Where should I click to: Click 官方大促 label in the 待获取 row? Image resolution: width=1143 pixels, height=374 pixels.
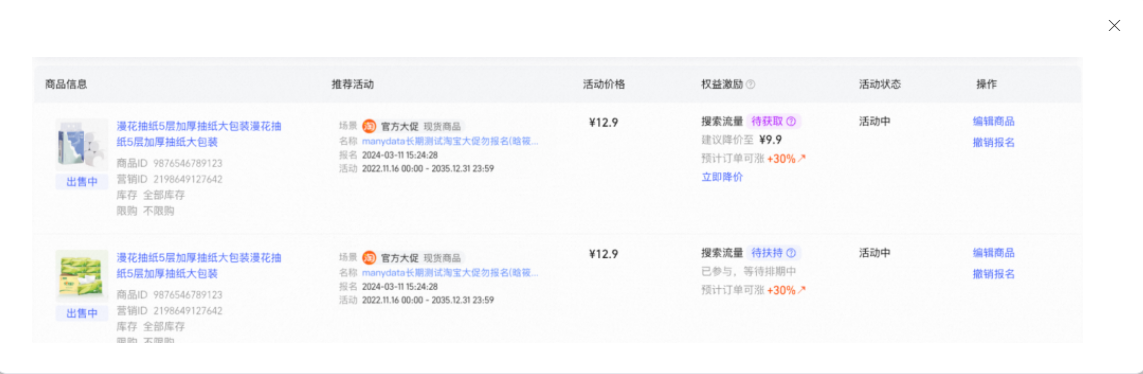(399, 126)
